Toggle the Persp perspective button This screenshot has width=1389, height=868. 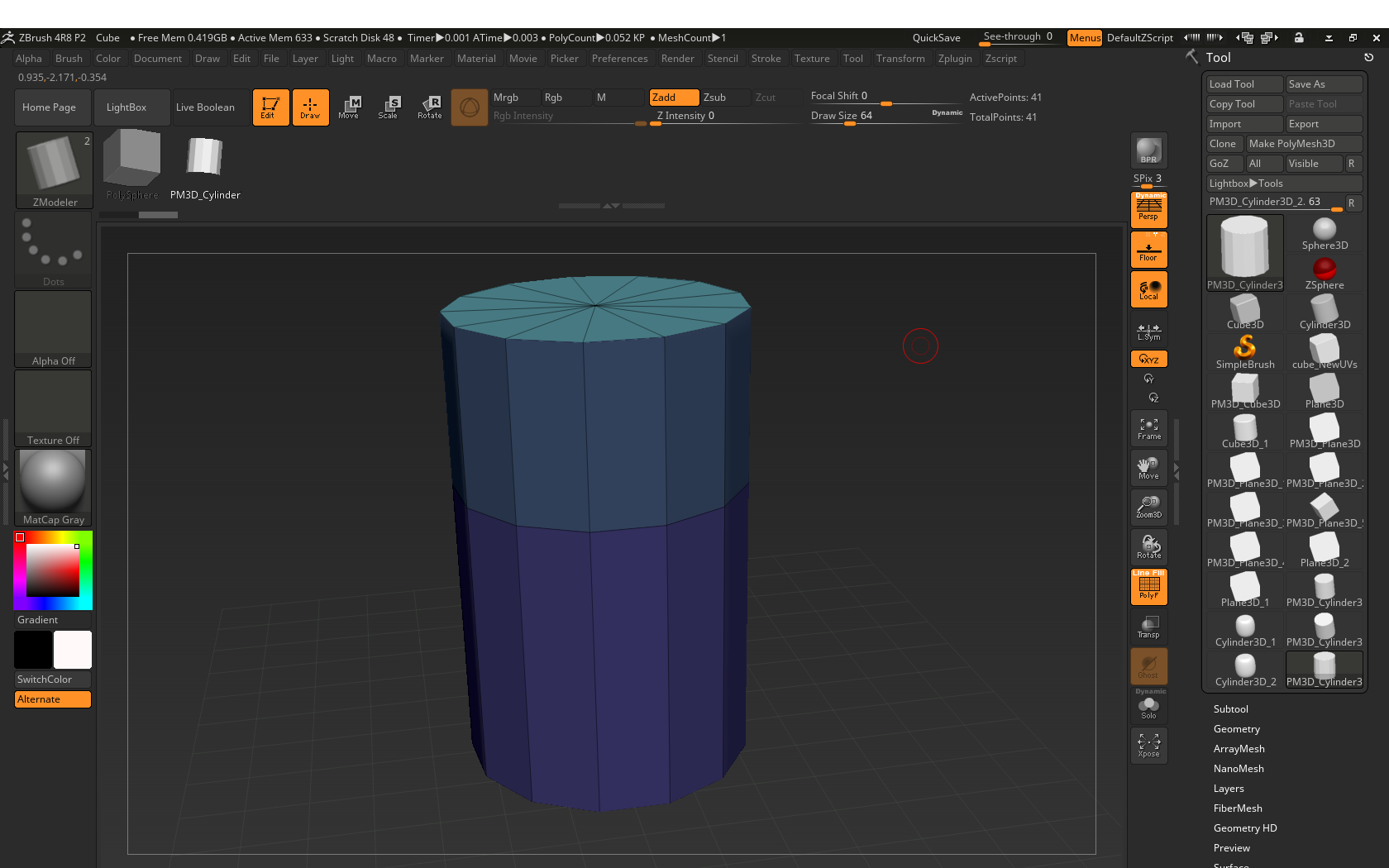pyautogui.click(x=1148, y=210)
